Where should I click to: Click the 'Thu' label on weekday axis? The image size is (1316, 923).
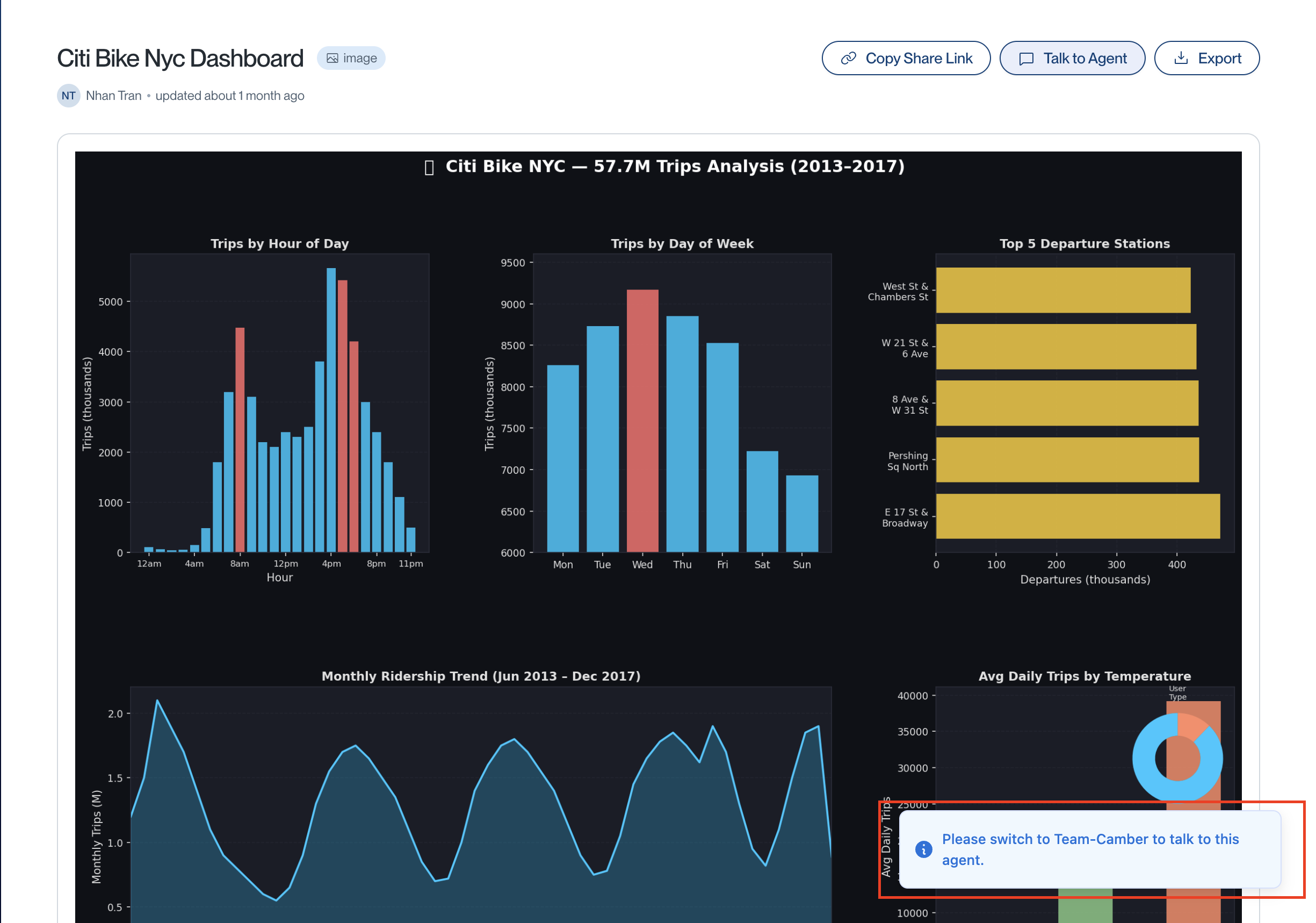(682, 564)
